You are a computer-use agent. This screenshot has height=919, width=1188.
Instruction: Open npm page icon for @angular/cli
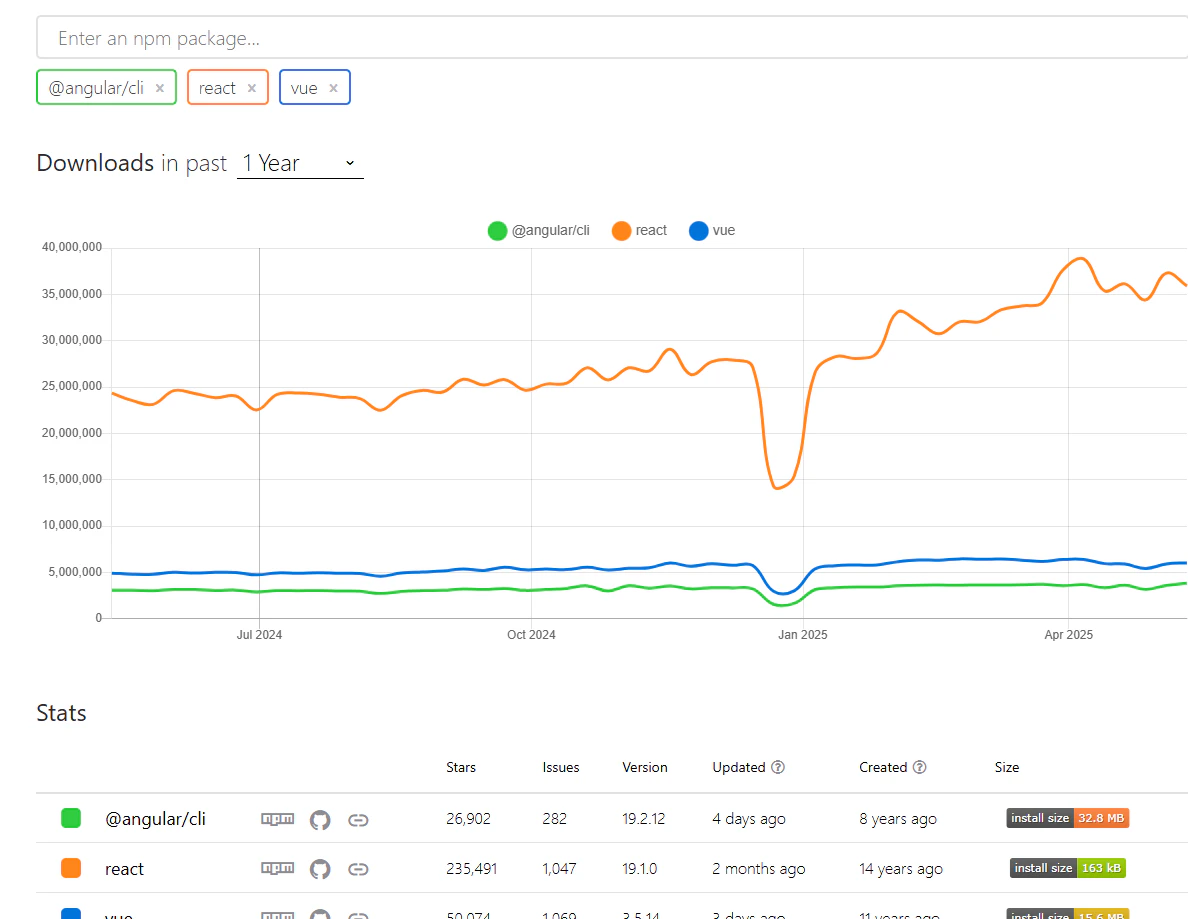[x=277, y=819]
